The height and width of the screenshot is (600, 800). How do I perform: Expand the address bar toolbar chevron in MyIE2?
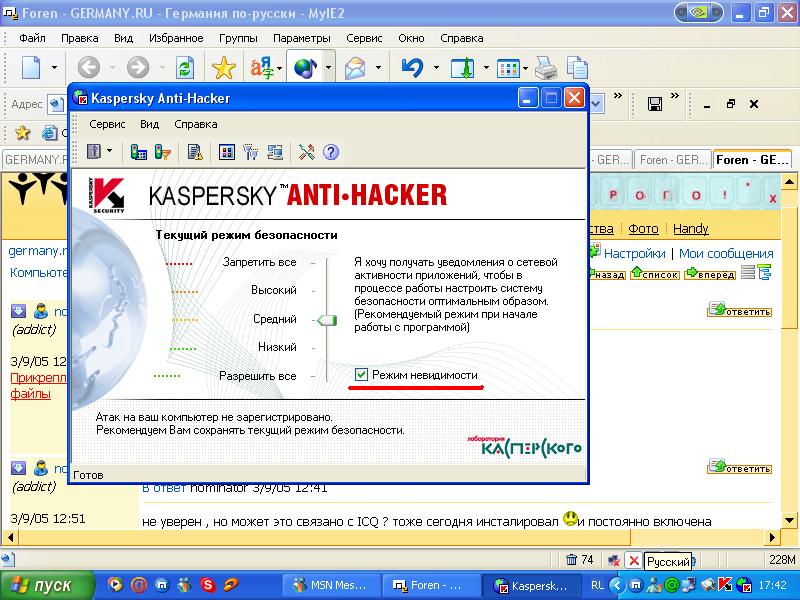[618, 96]
